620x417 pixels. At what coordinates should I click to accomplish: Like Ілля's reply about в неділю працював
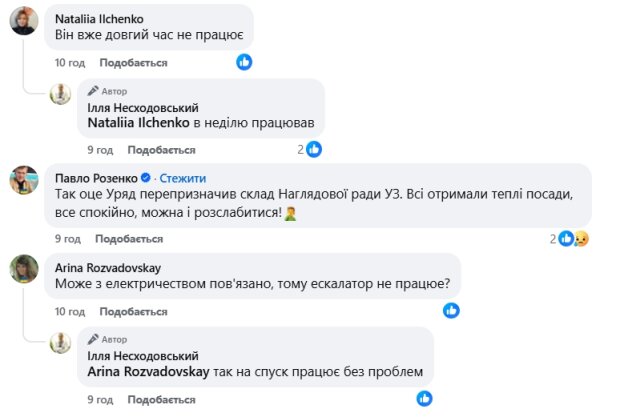[x=162, y=150]
